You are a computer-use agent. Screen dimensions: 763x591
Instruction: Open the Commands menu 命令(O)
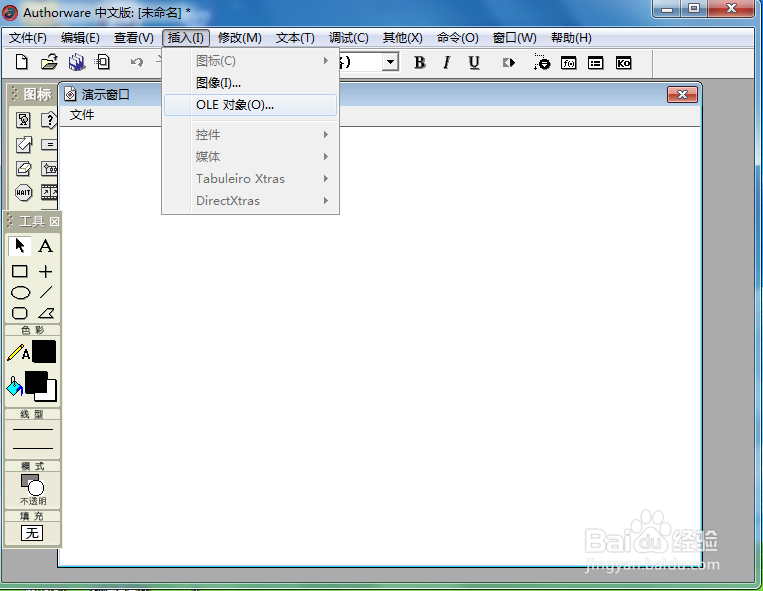click(457, 38)
